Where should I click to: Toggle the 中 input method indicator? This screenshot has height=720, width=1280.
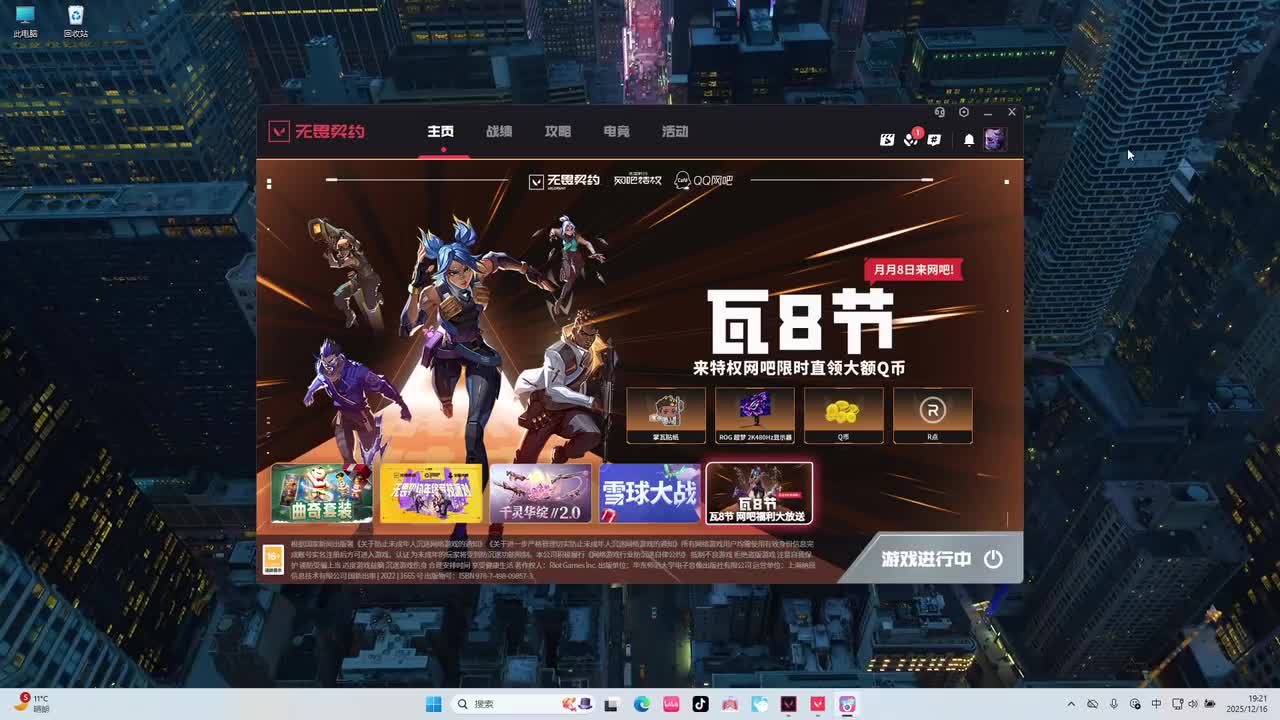point(1156,704)
